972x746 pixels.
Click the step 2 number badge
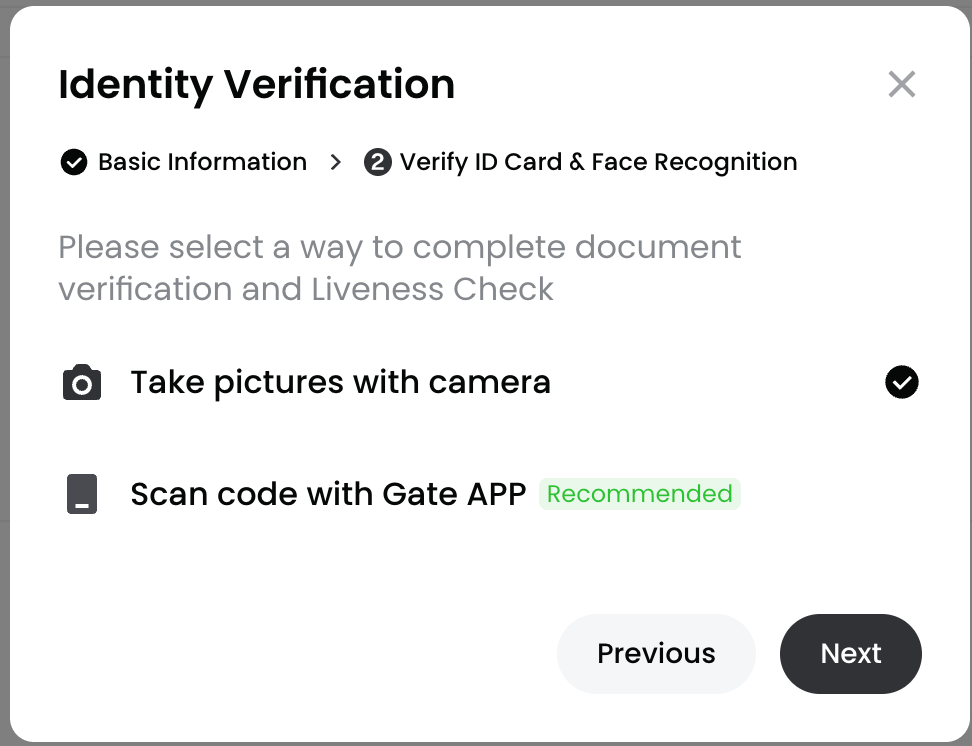pos(377,162)
